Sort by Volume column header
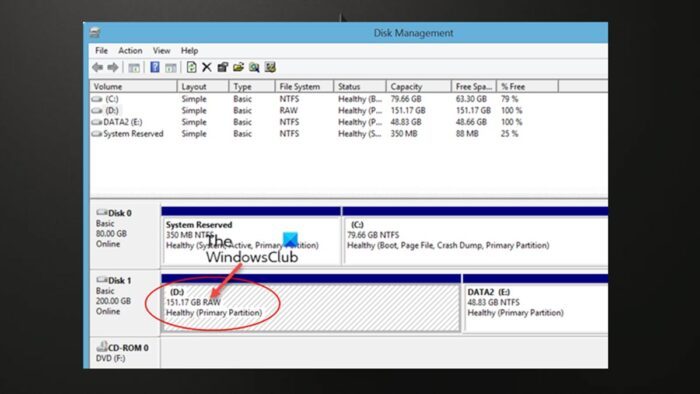 click(133, 87)
